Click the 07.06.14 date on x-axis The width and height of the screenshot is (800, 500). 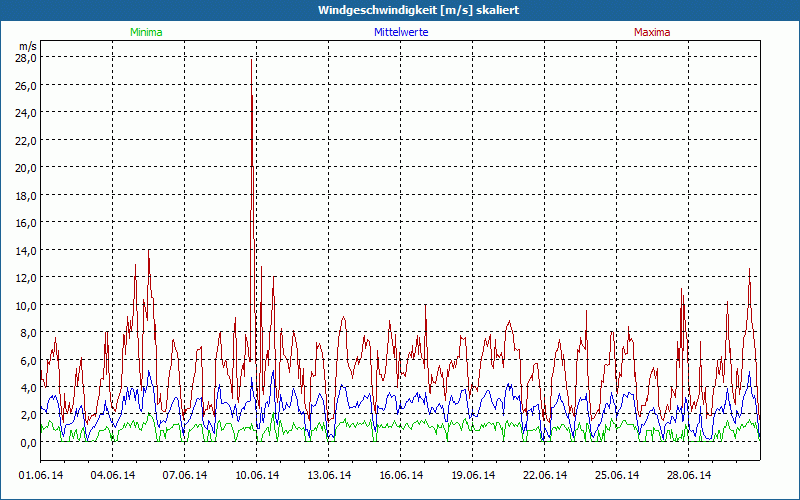coord(185,475)
